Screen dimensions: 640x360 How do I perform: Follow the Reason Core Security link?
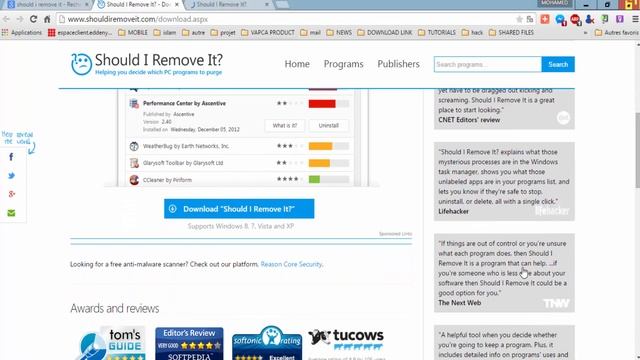[291, 264]
